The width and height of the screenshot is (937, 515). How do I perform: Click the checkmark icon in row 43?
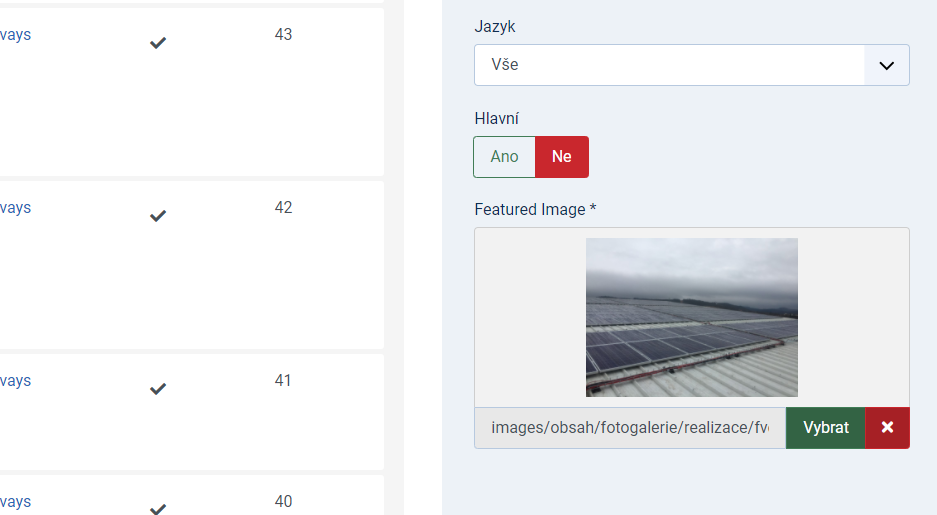[158, 43]
